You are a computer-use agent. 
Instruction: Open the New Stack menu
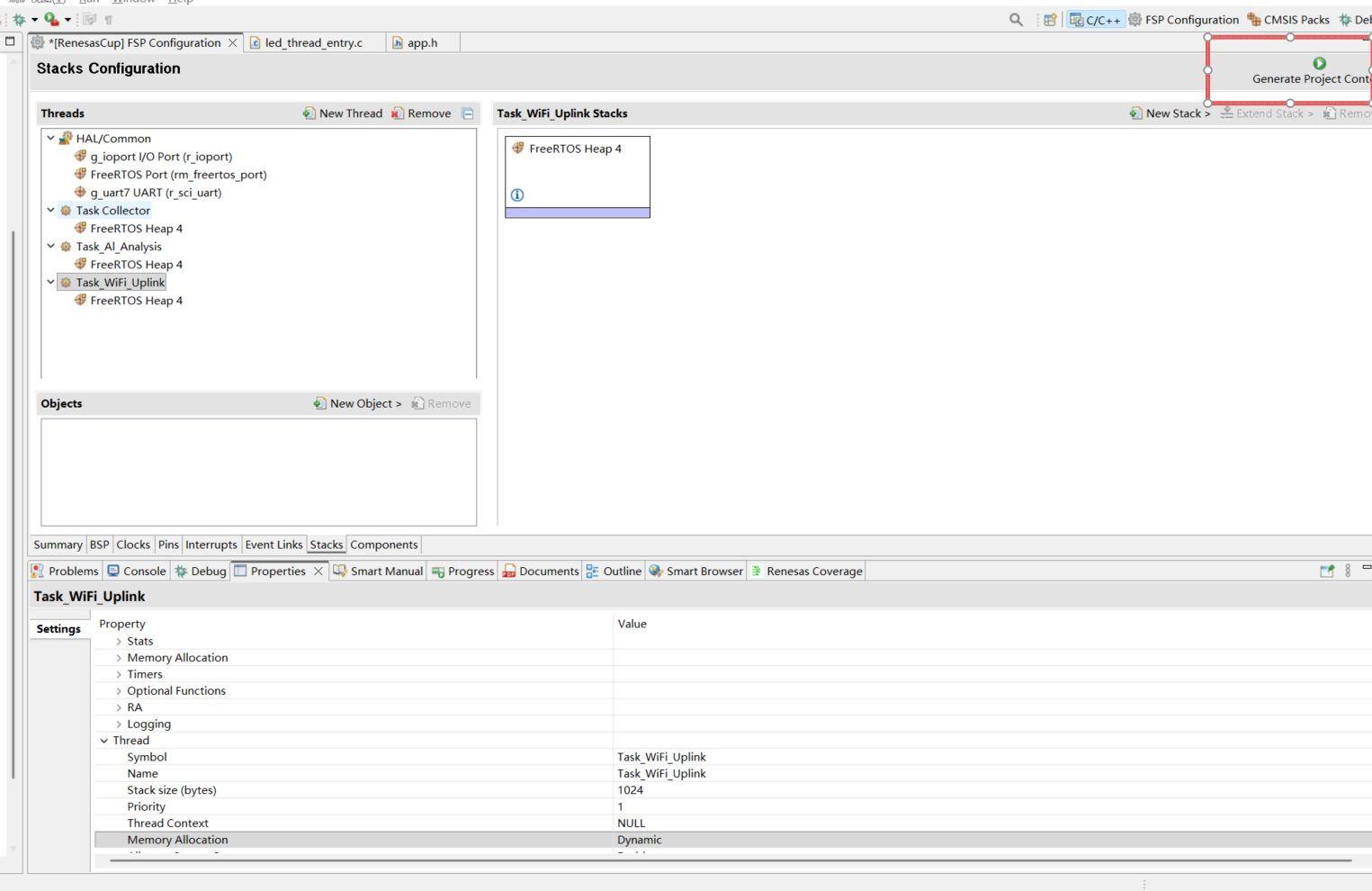1170,113
